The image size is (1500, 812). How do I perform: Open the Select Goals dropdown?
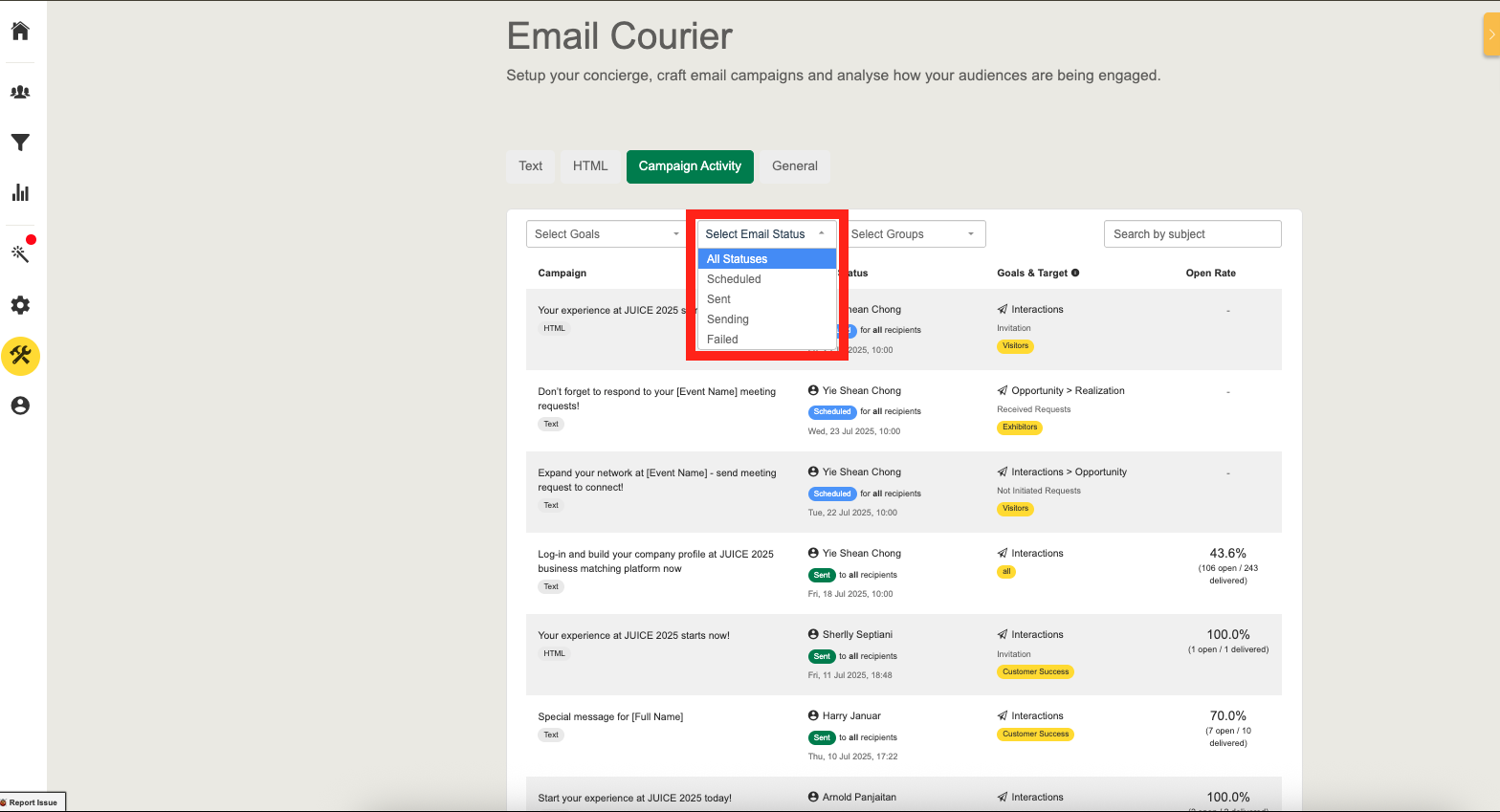pyautogui.click(x=607, y=234)
